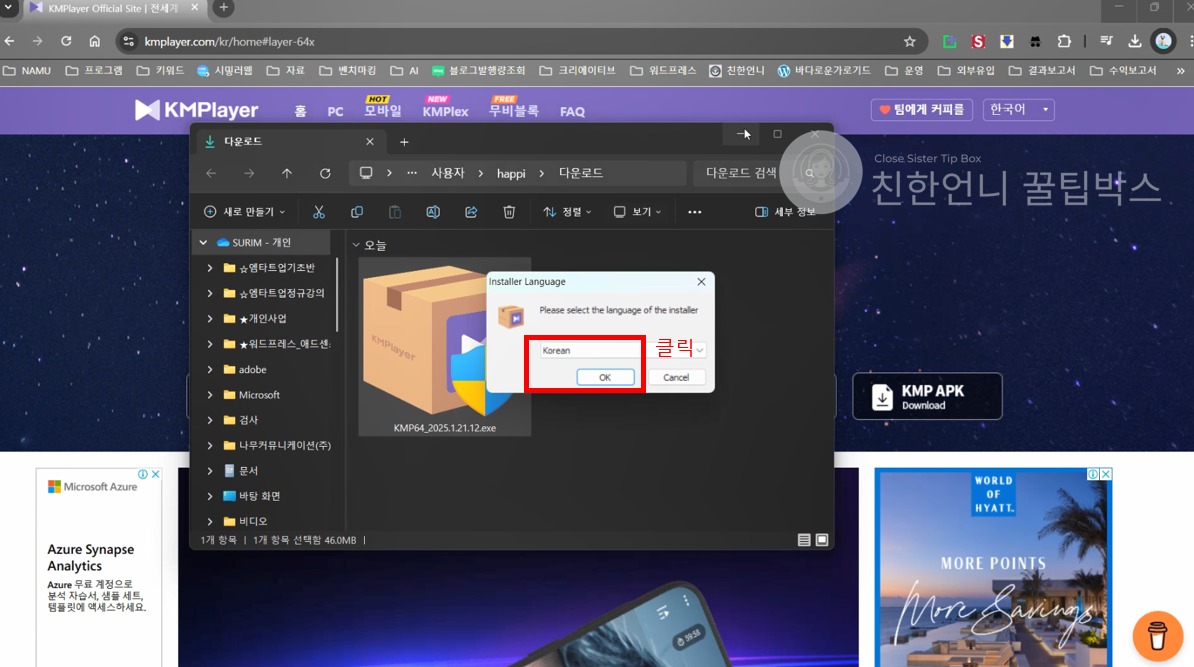
Task: Click the KMP APK Download button
Action: (x=927, y=396)
